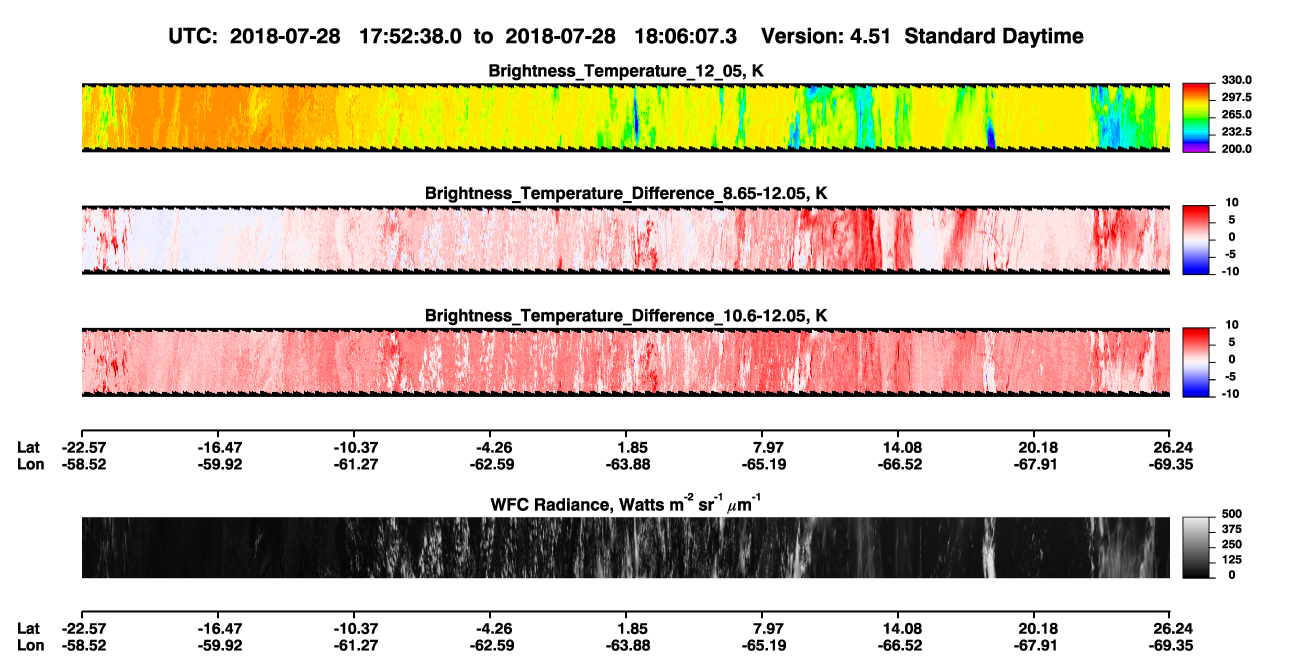This screenshot has width=1300, height=667.
Task: Click the end time "18:06:07.3" in header
Action: (687, 36)
